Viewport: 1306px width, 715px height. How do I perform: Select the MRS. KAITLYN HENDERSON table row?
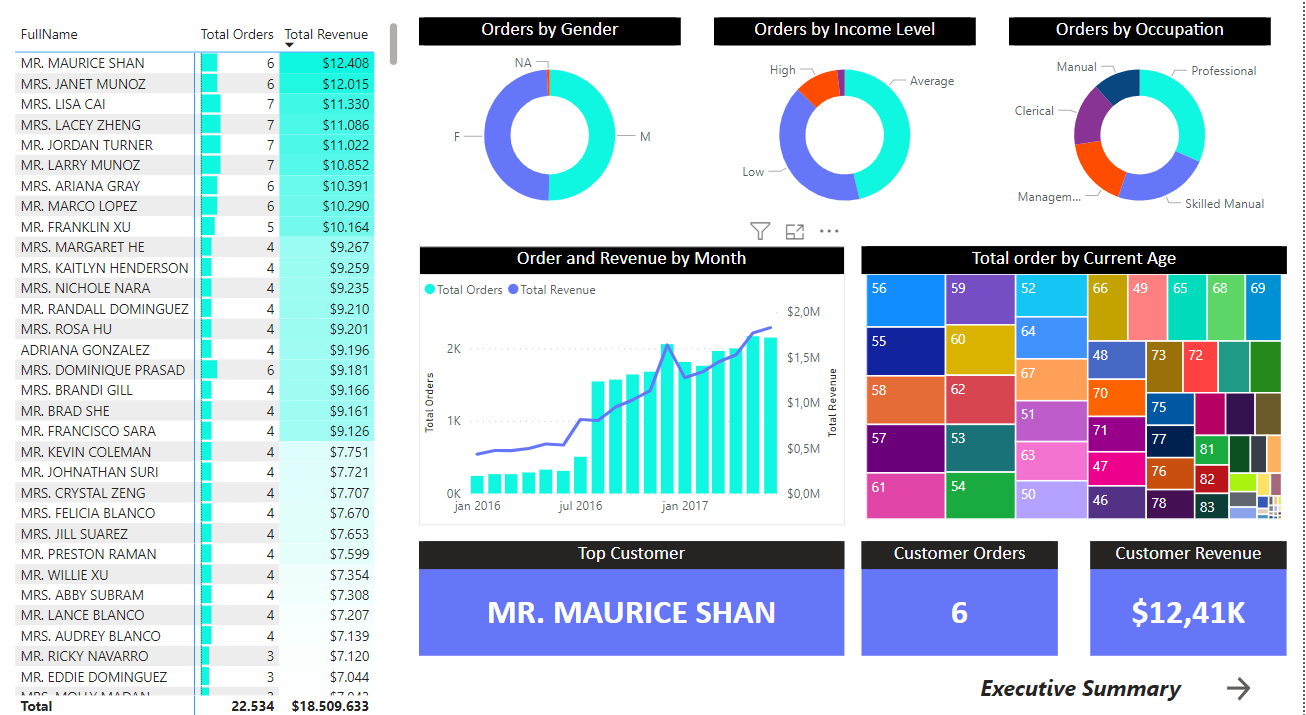click(x=195, y=268)
